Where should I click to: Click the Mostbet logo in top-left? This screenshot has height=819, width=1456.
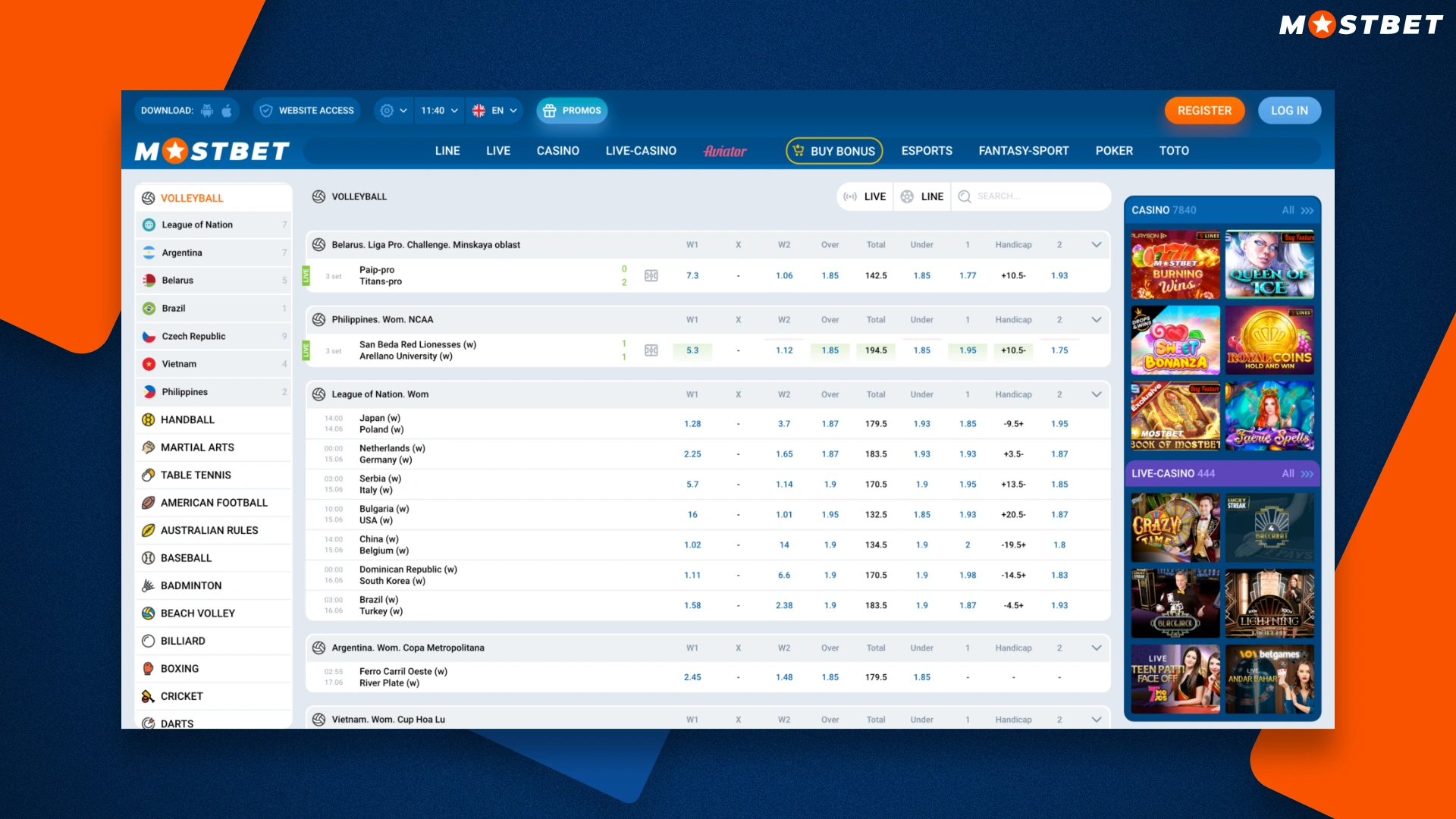pos(214,151)
